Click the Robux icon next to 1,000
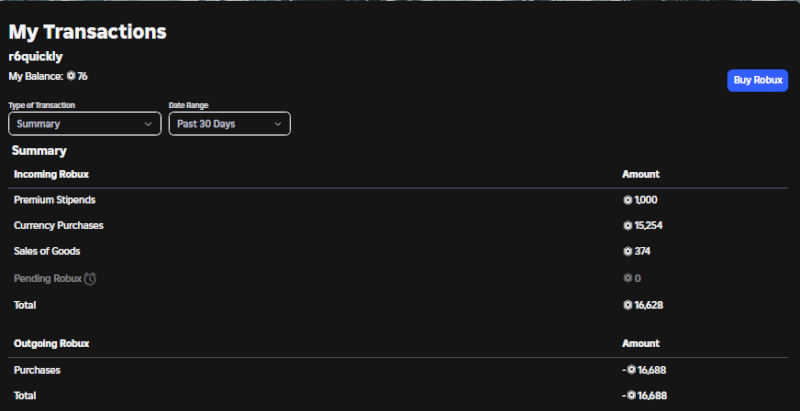 coord(628,200)
